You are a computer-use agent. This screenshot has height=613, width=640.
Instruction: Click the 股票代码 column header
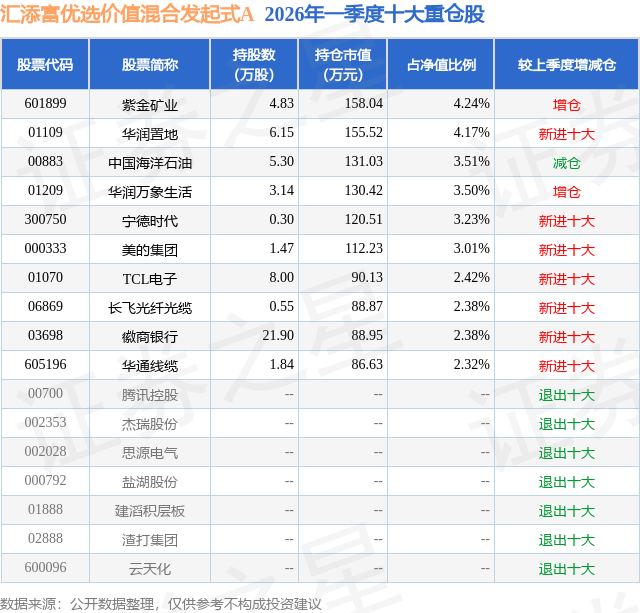coord(45,64)
